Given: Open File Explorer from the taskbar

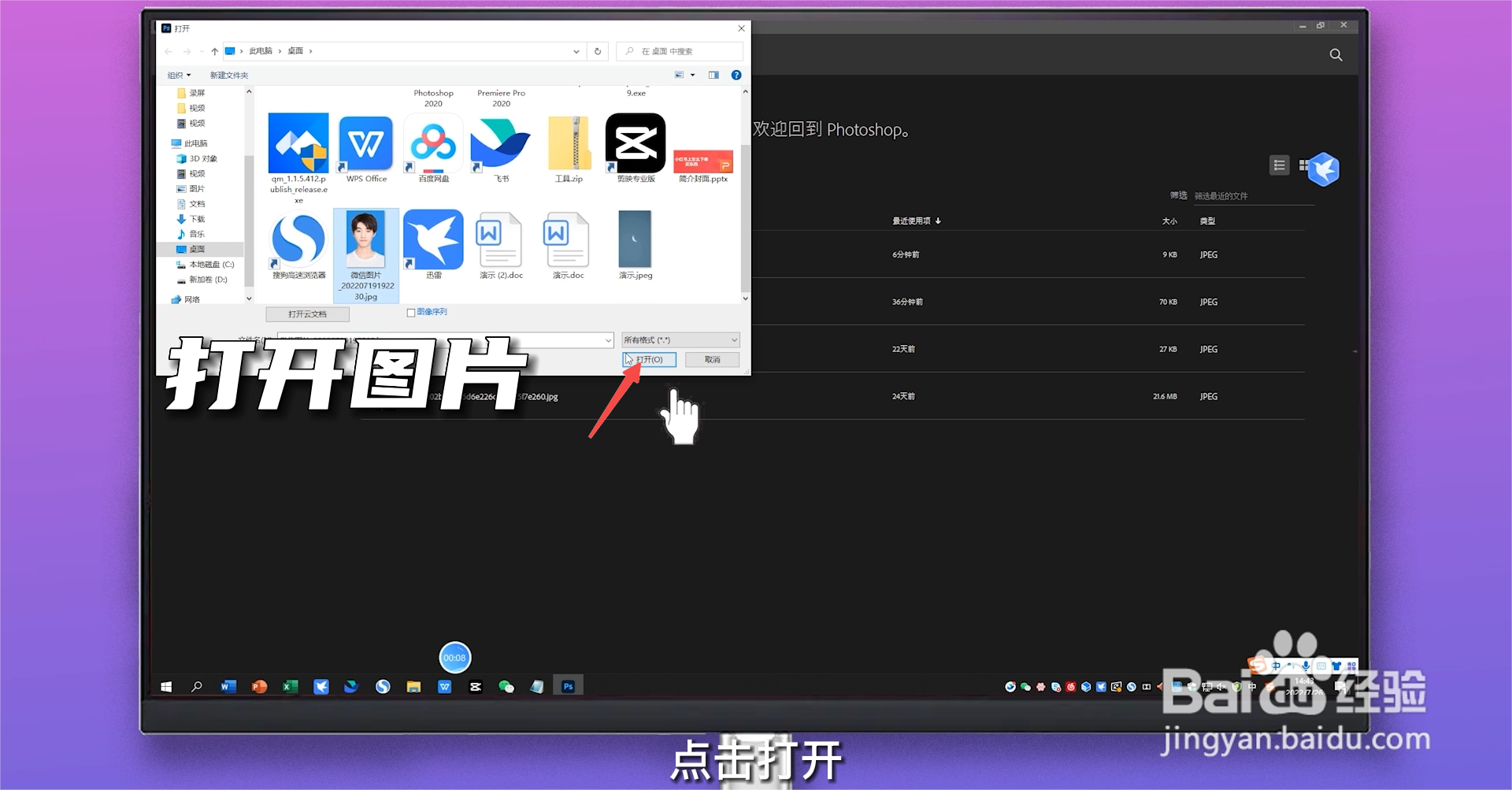Looking at the screenshot, I should tap(413, 687).
